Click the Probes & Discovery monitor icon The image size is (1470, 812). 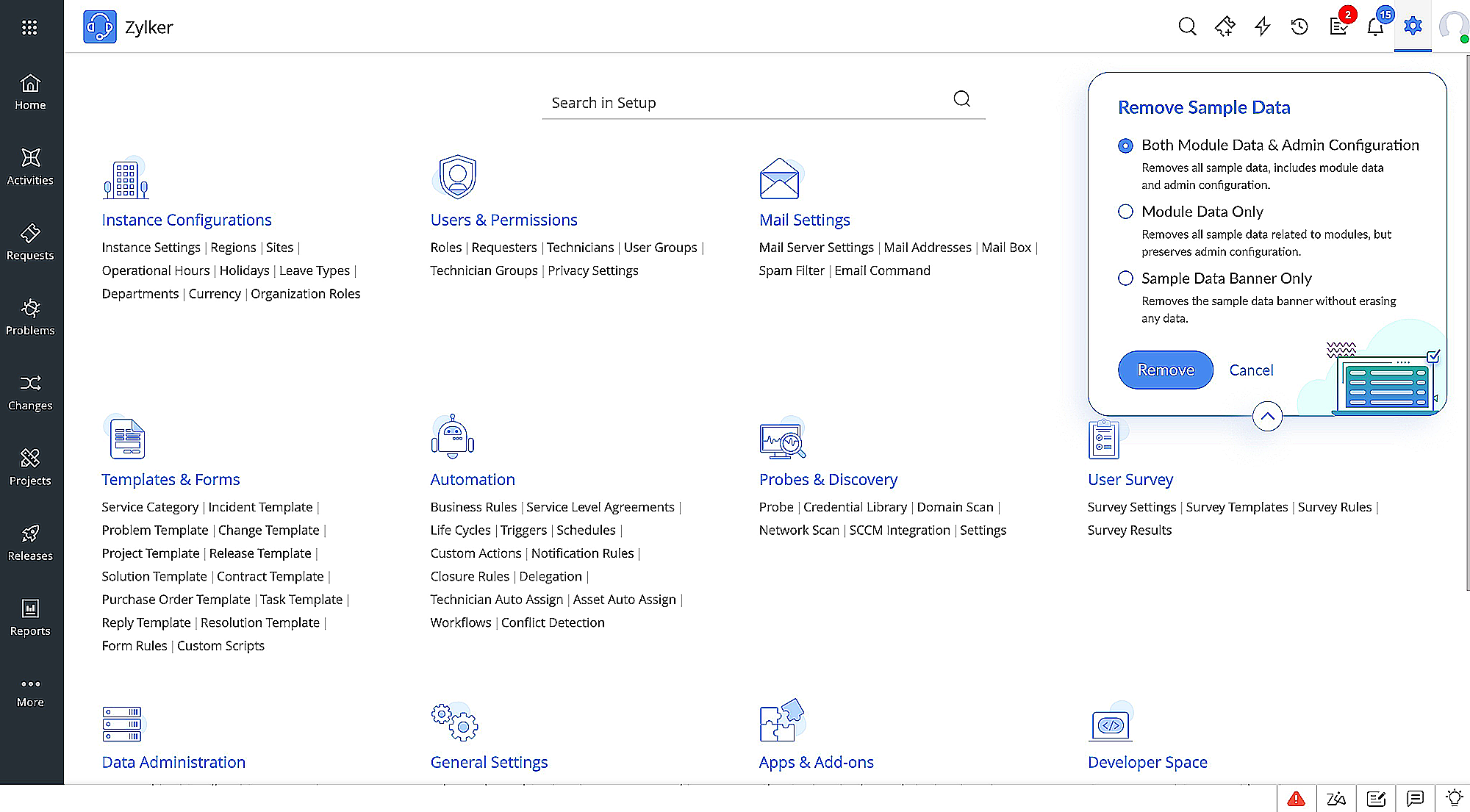[x=782, y=439]
